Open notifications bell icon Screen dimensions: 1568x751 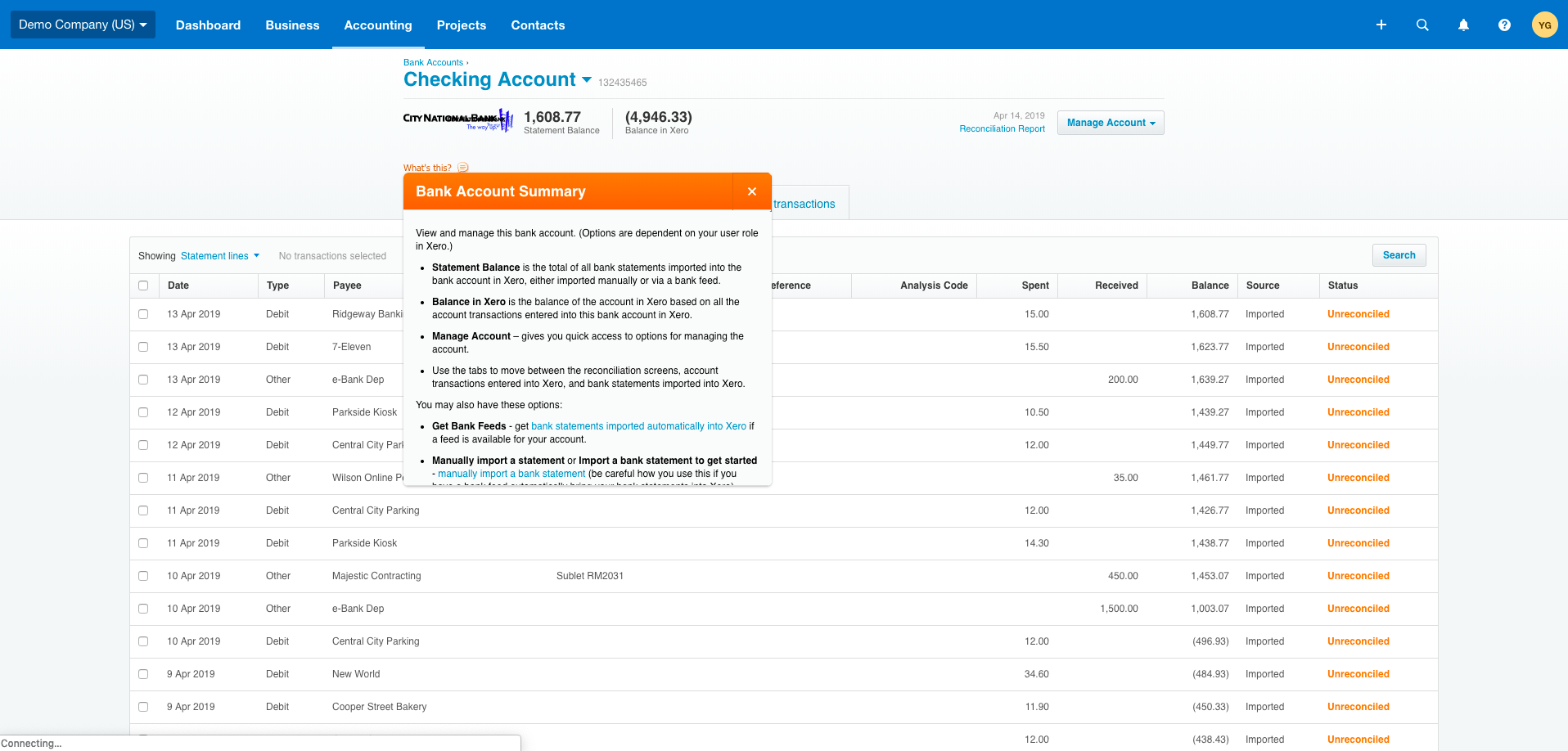point(1463,25)
